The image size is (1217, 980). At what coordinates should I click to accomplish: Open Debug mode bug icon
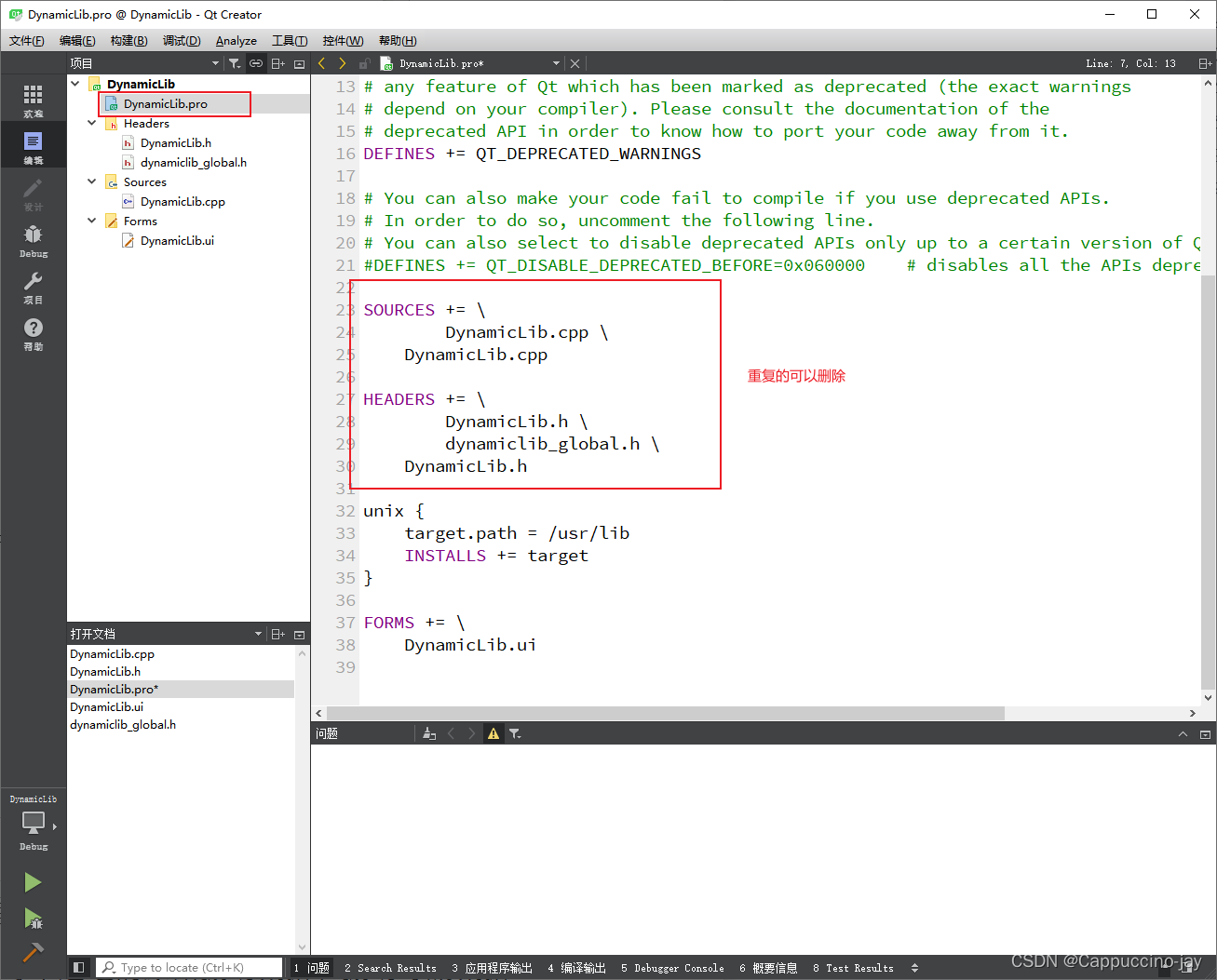coord(33,239)
